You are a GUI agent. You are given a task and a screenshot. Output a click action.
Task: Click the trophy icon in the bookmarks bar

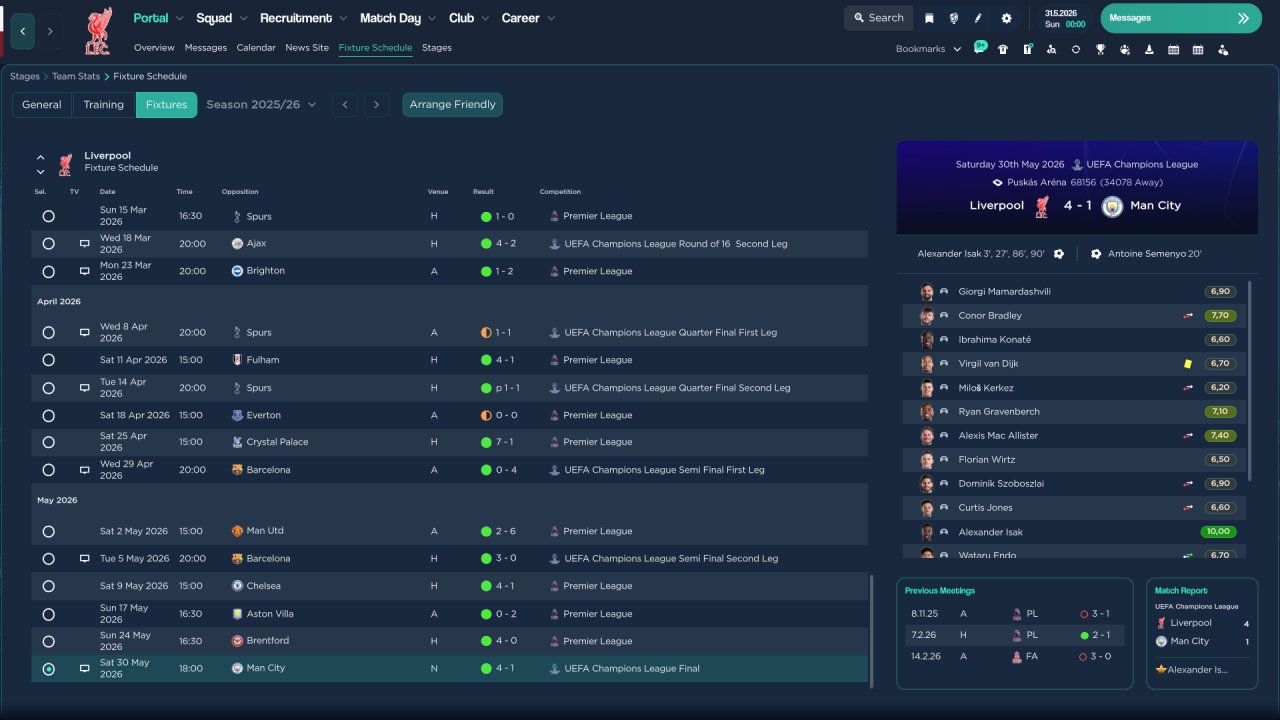1100,49
